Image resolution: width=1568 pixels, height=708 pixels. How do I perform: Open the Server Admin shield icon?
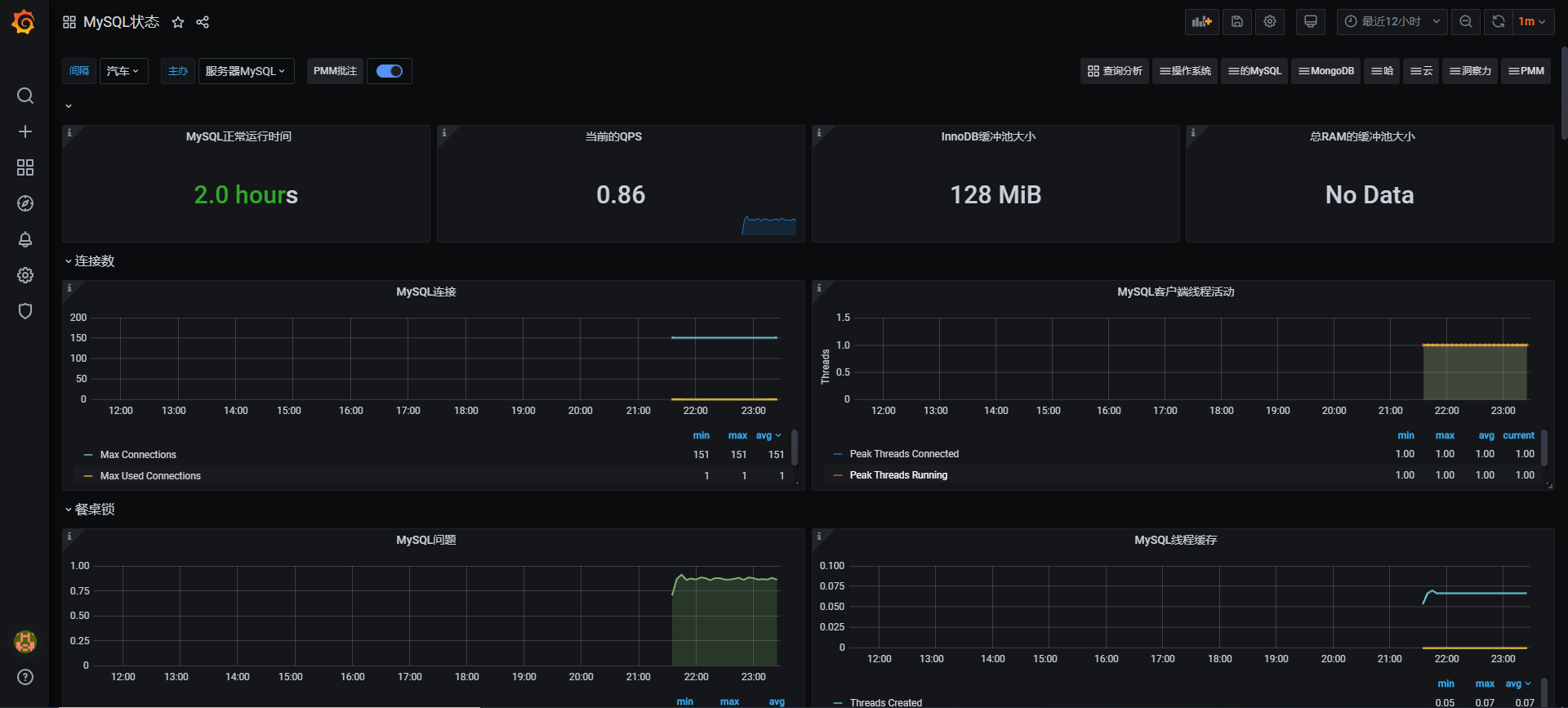(25, 311)
